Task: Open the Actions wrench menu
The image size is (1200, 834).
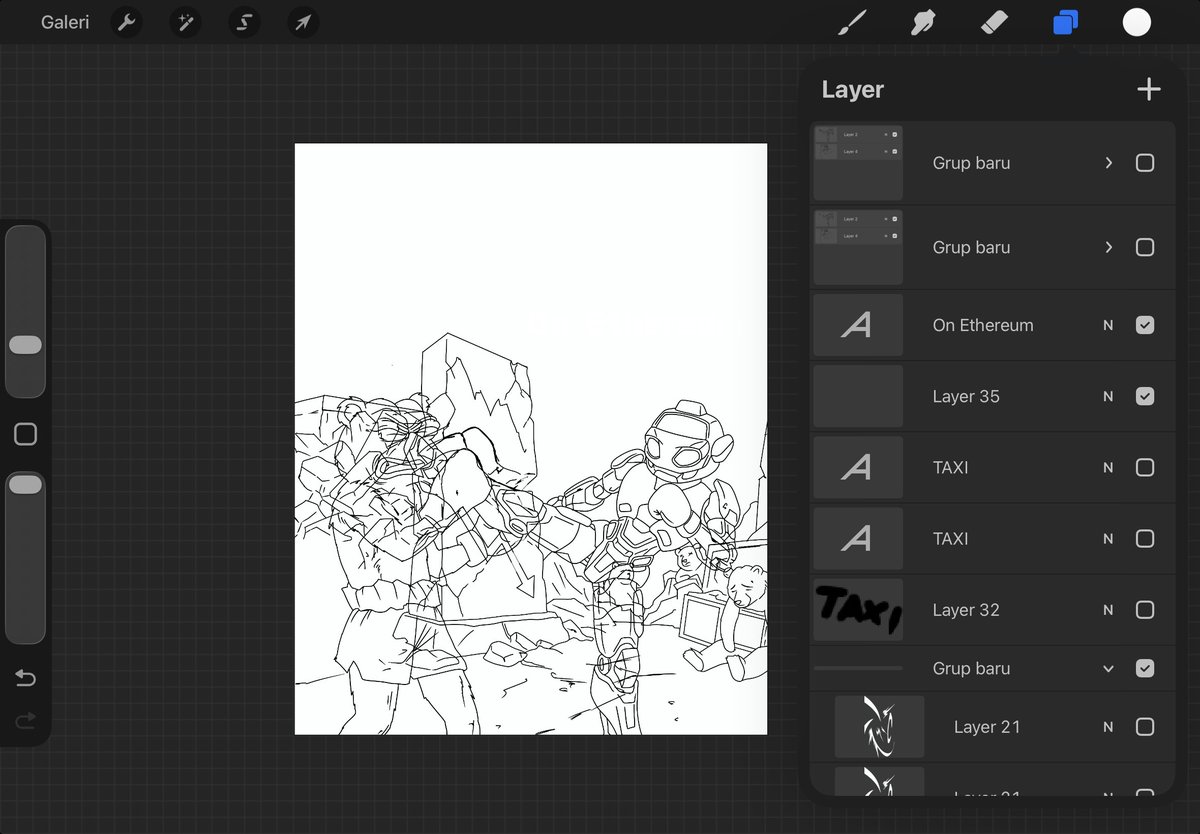Action: point(126,22)
